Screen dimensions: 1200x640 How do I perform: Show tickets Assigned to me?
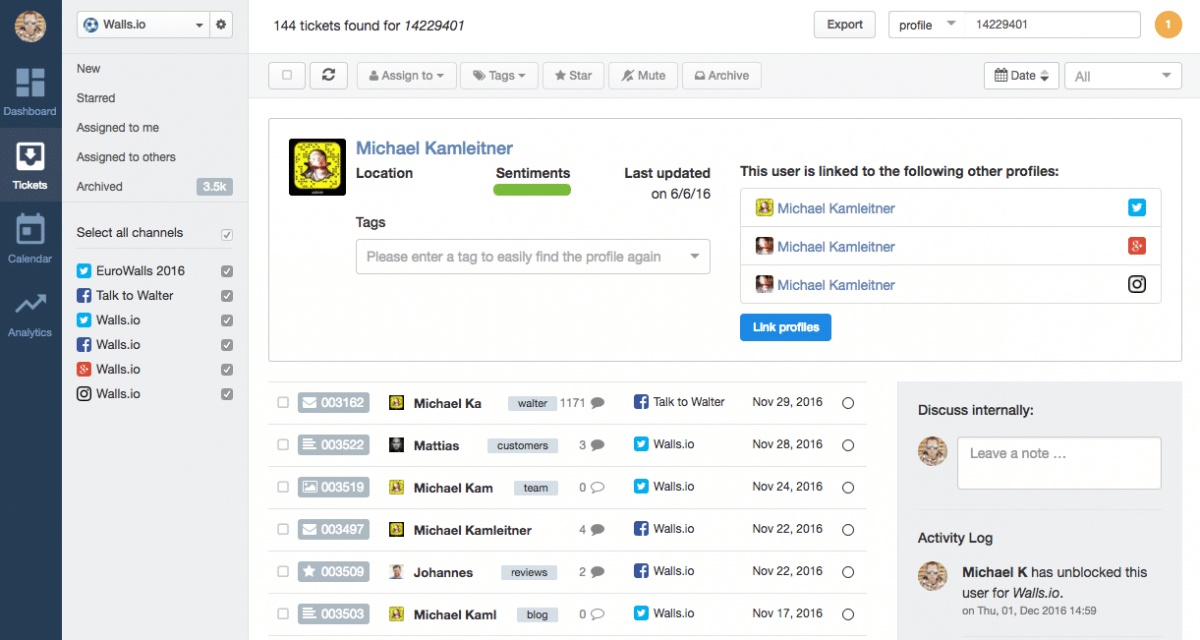tap(118, 128)
